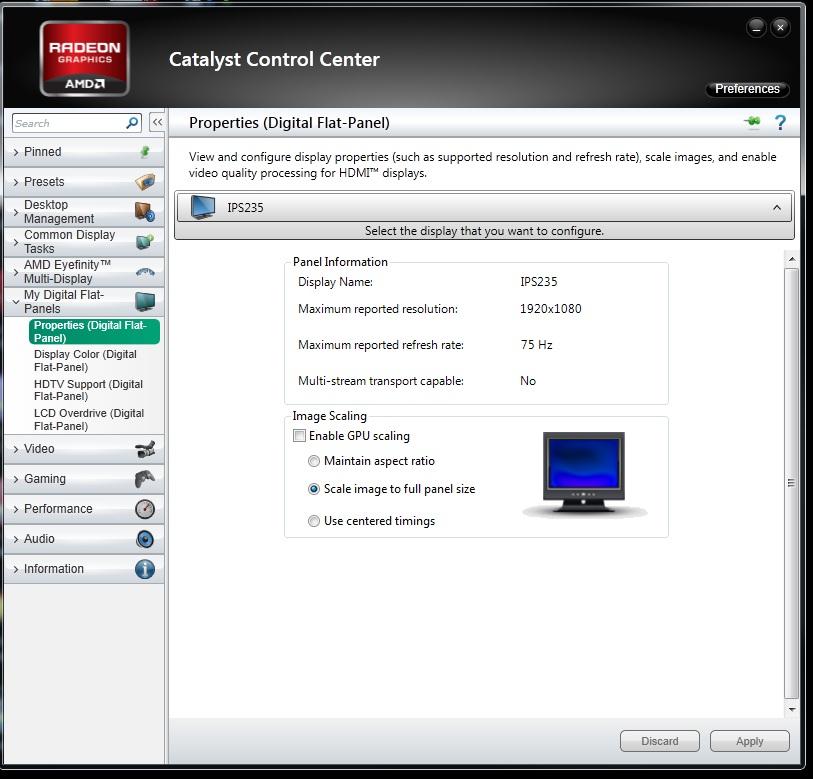Click the IPS235 monitor icon in display selector
The image size is (813, 779).
tap(203, 207)
